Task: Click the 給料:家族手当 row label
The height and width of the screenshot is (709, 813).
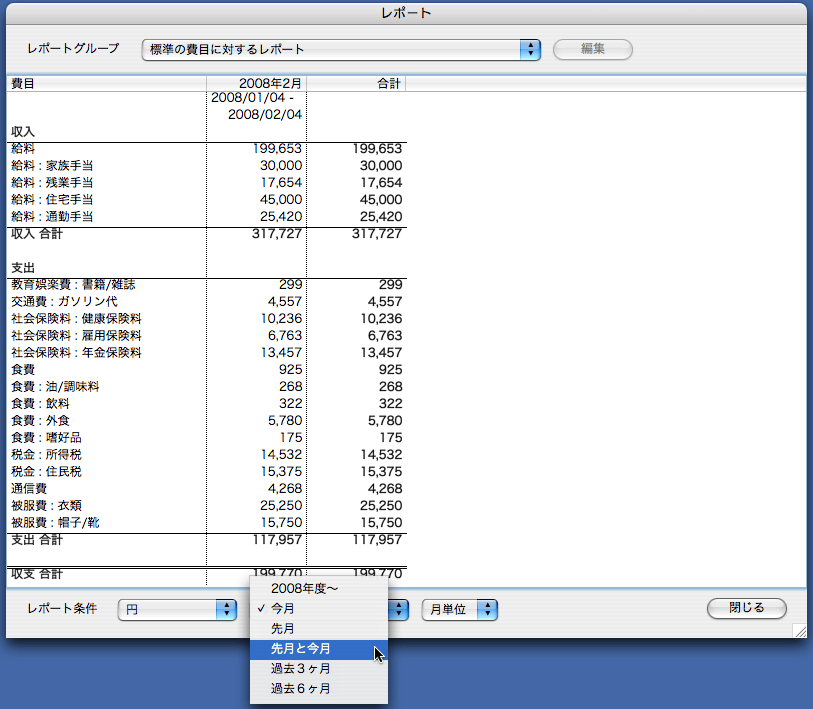Action: pyautogui.click(x=52, y=166)
